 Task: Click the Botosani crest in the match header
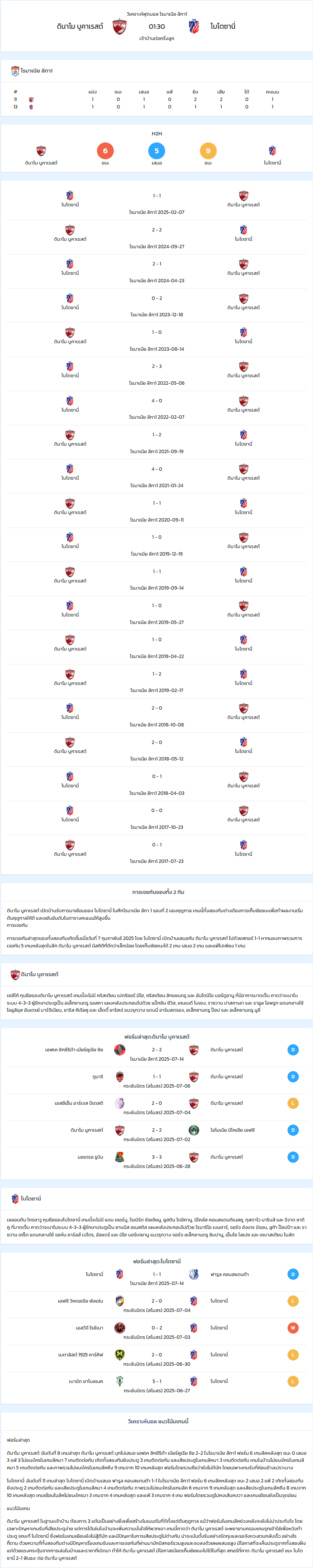coord(194,27)
